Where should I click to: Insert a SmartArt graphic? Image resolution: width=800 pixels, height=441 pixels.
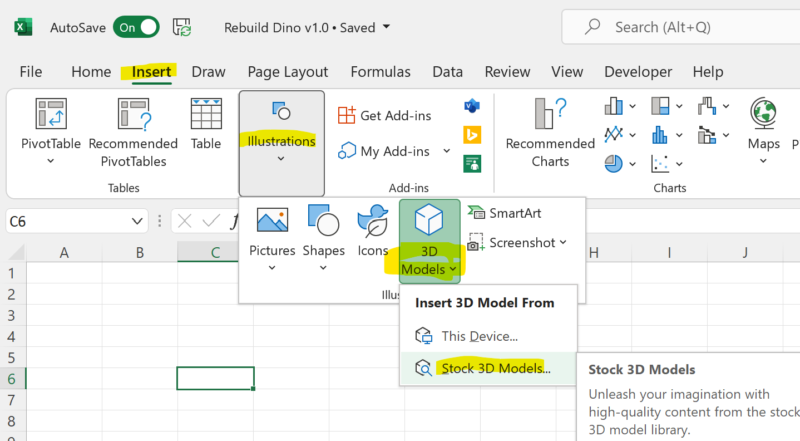pyautogui.click(x=505, y=213)
